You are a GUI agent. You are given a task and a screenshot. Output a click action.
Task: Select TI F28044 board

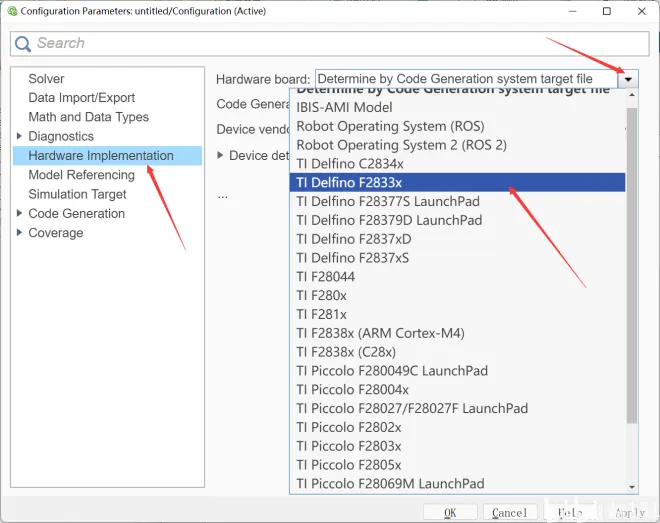pyautogui.click(x=458, y=276)
